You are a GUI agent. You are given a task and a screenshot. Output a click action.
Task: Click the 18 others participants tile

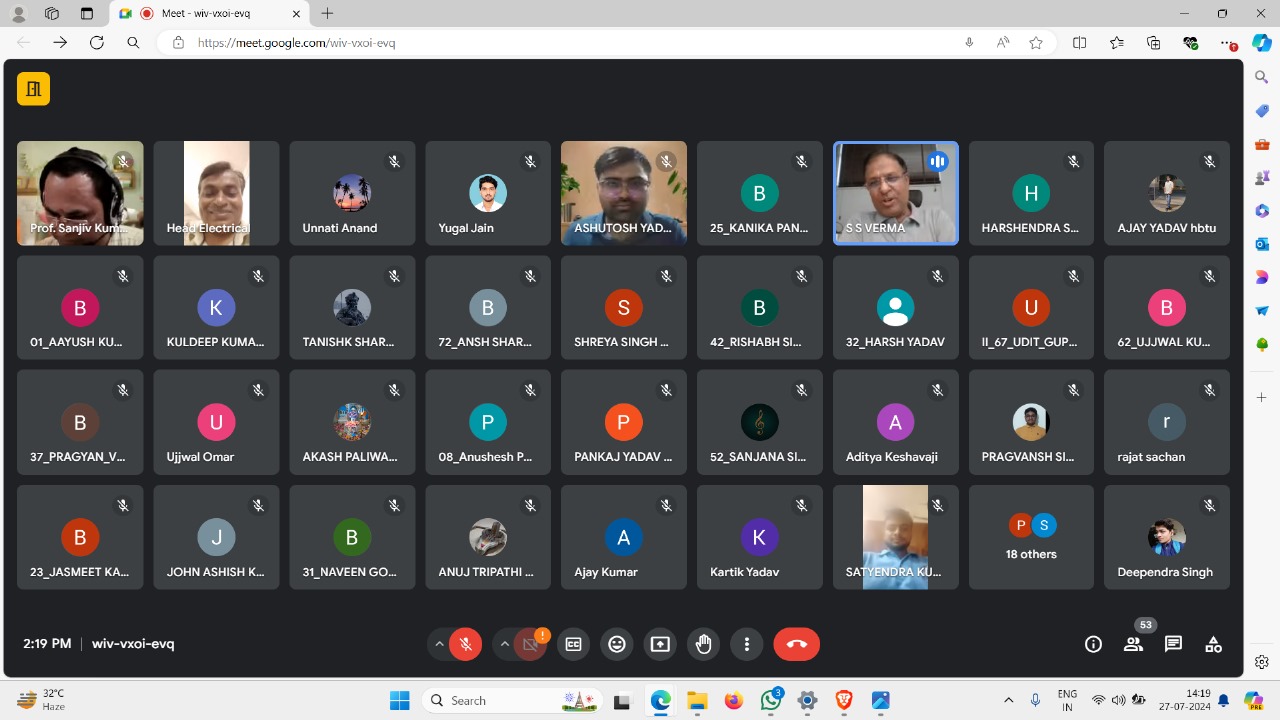(x=1030, y=537)
